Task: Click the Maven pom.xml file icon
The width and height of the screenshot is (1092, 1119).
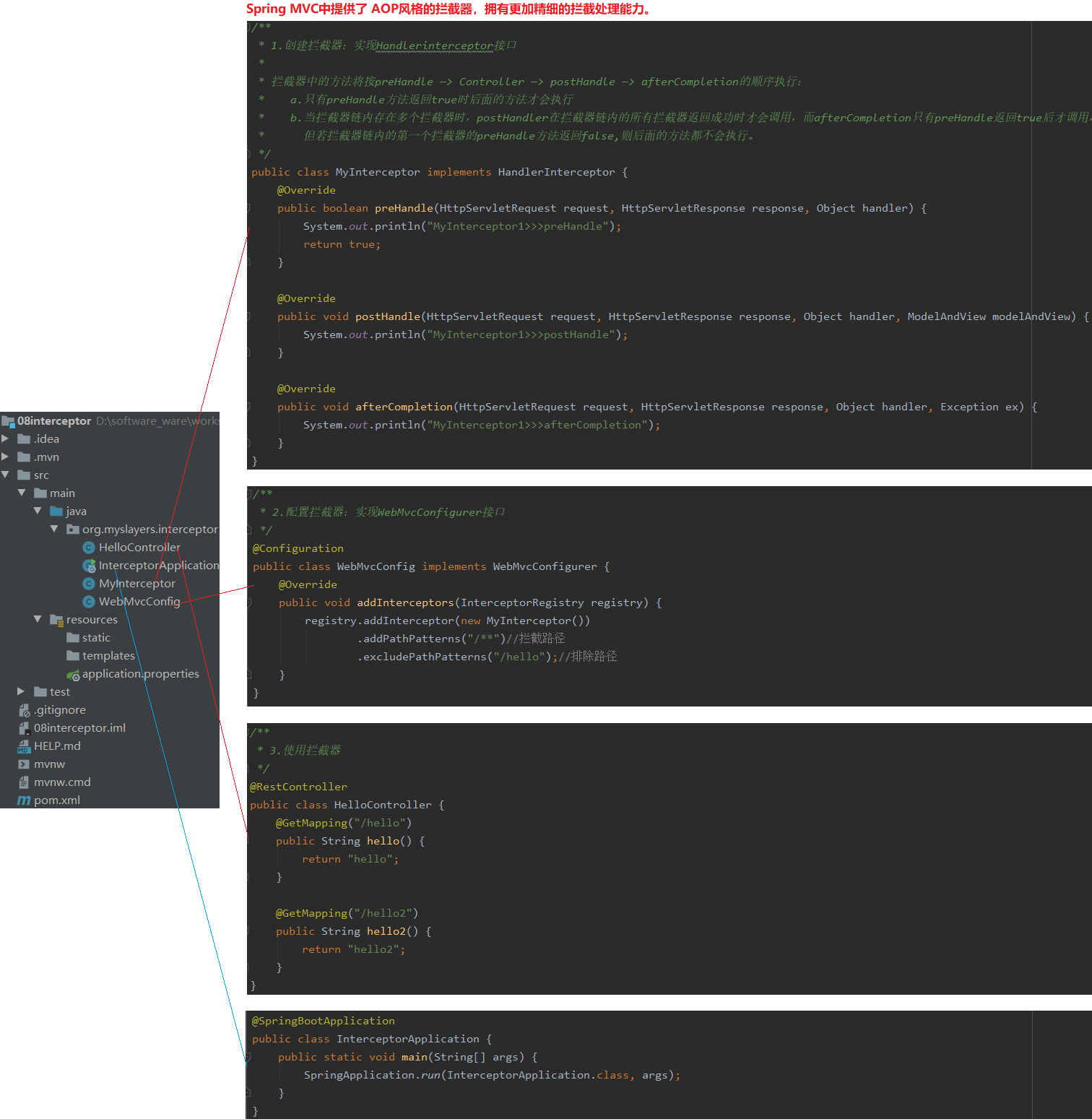Action: 24,800
